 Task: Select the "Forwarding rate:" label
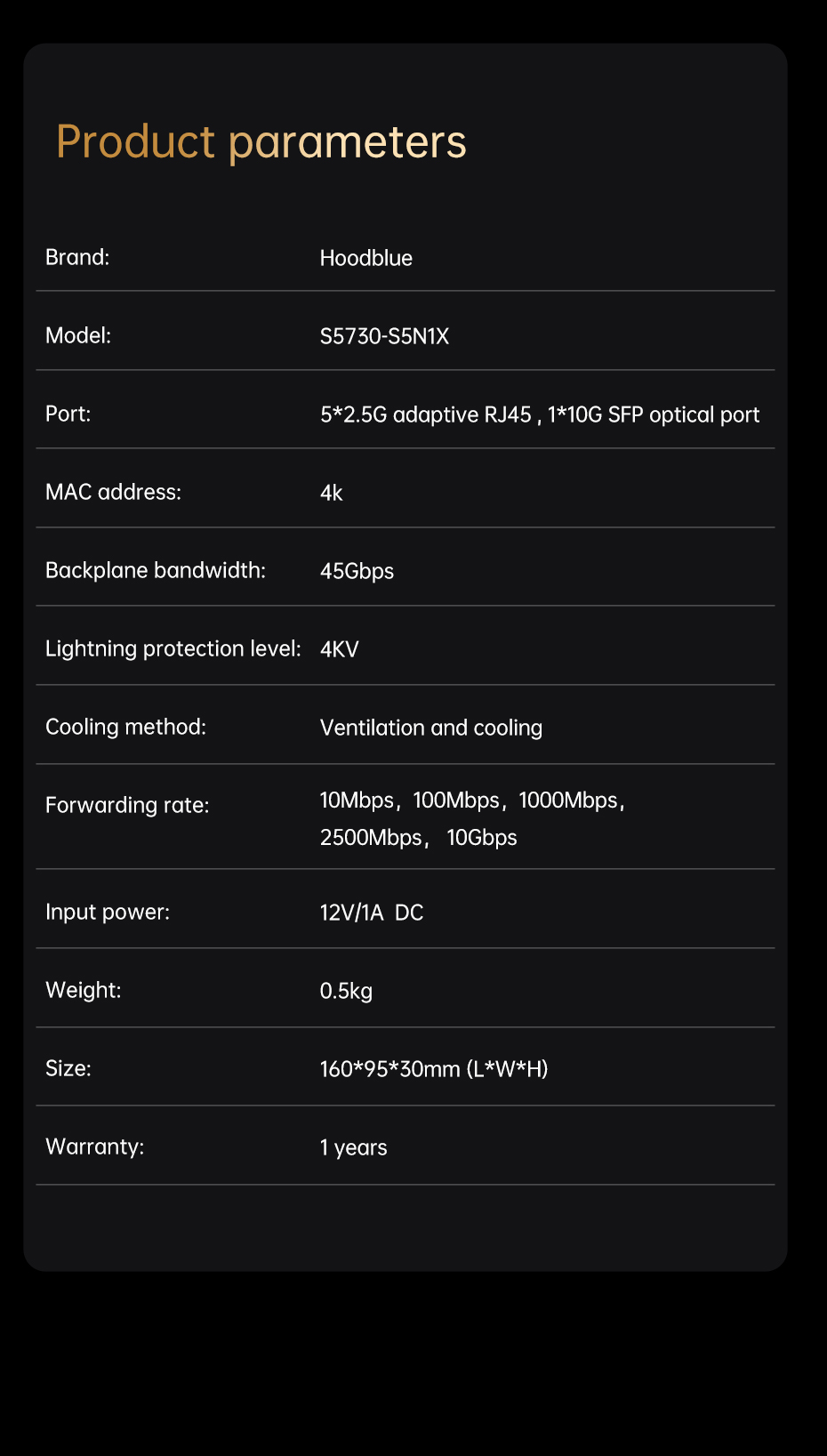click(x=127, y=805)
